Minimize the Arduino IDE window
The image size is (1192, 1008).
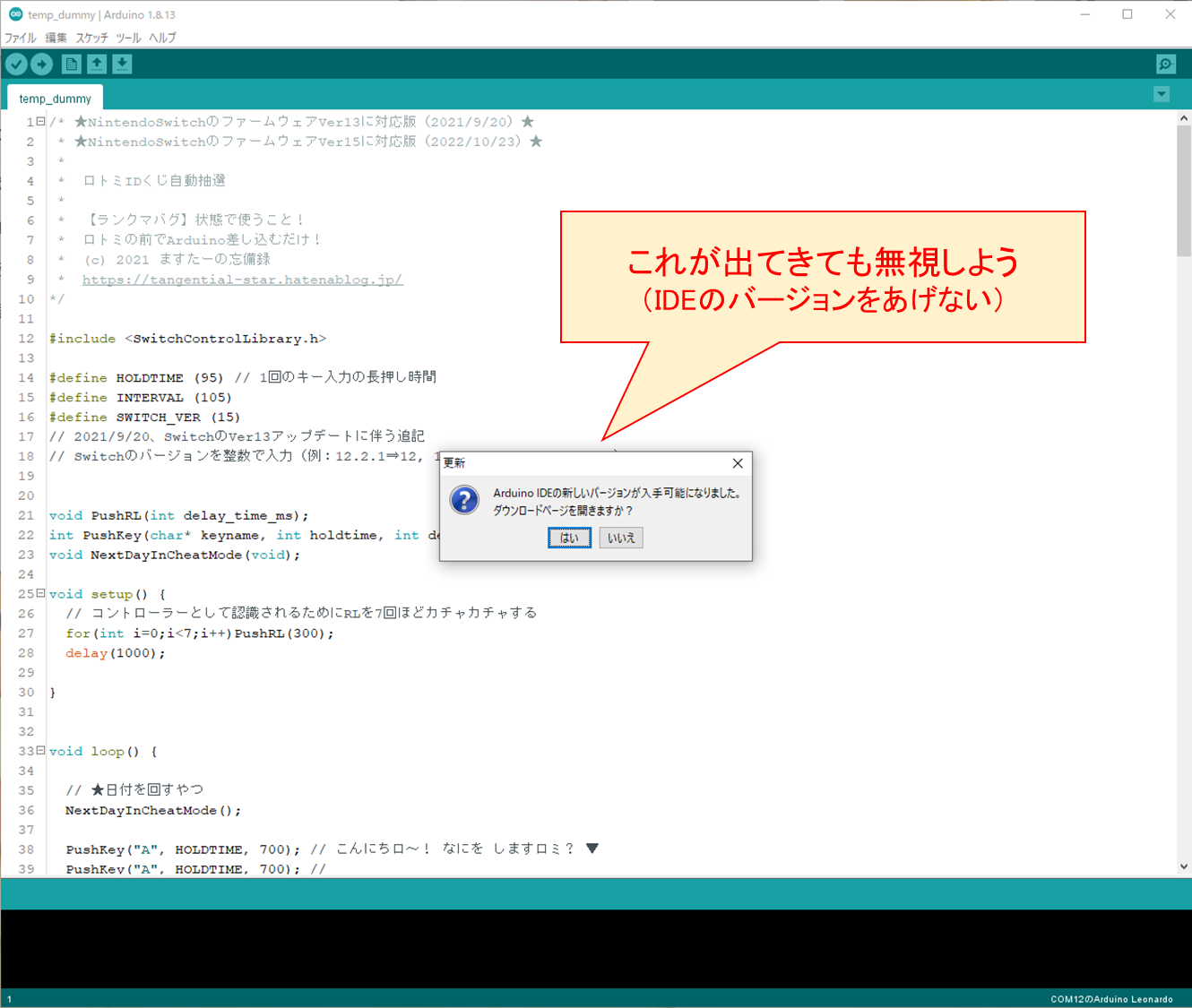tap(1085, 14)
